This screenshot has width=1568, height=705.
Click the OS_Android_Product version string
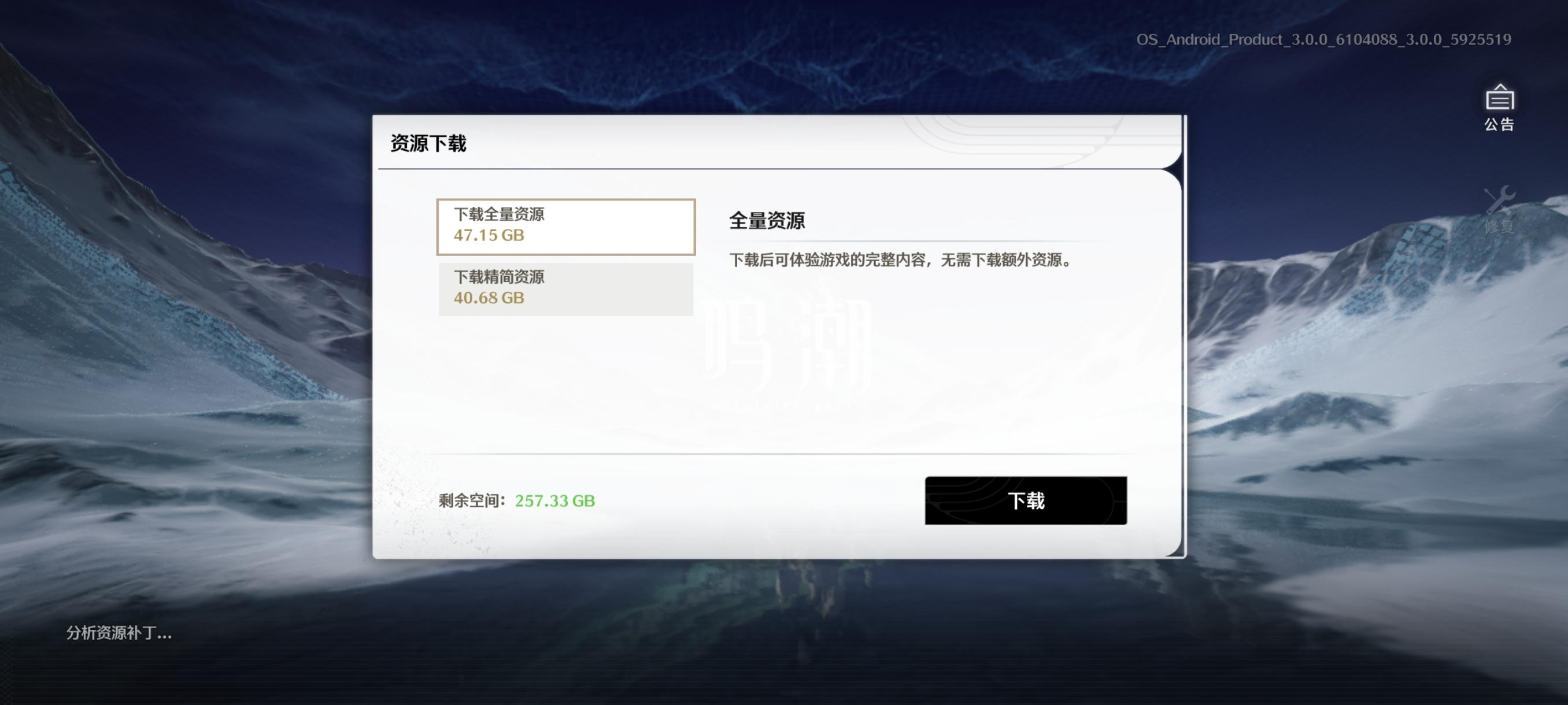tap(1324, 39)
